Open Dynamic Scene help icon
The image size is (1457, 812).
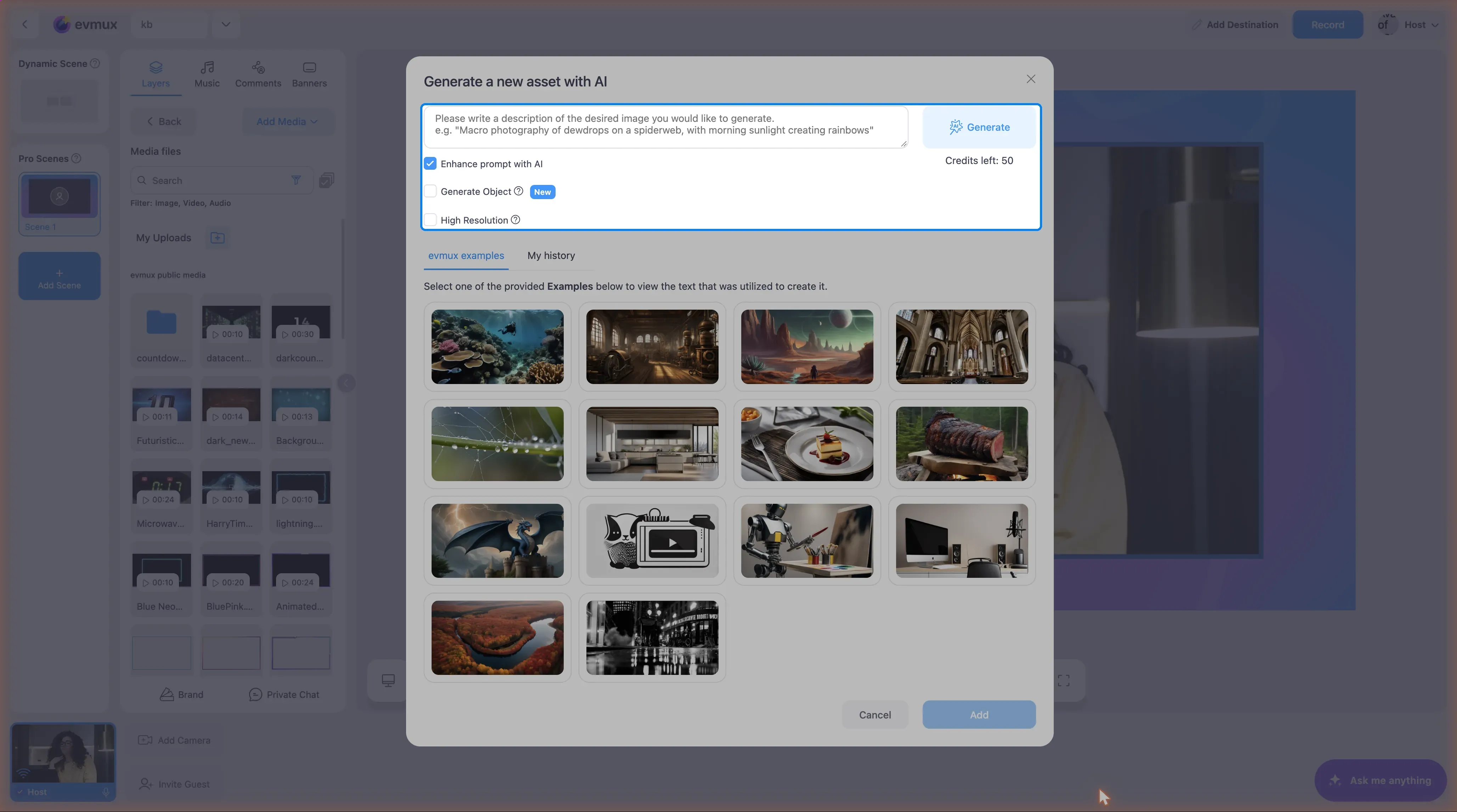click(x=95, y=63)
